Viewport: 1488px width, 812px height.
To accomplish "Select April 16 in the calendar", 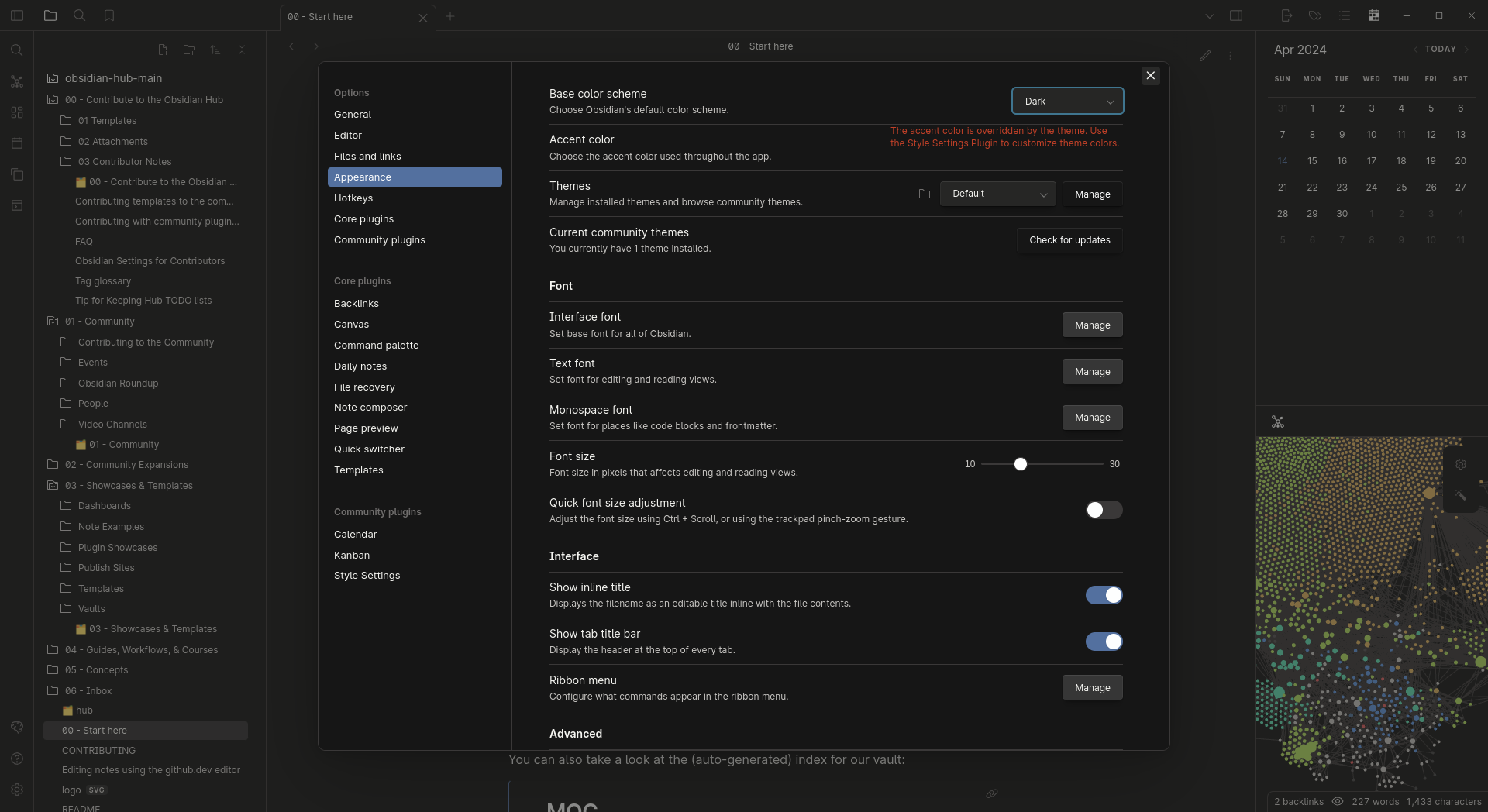I will pyautogui.click(x=1342, y=161).
